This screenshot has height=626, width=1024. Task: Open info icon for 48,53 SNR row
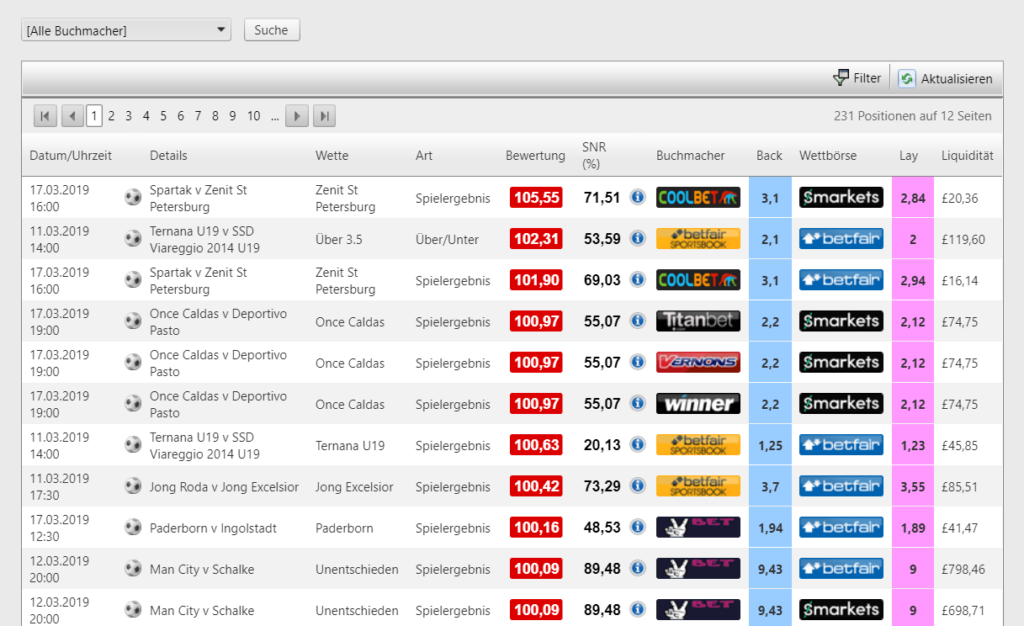coord(638,527)
